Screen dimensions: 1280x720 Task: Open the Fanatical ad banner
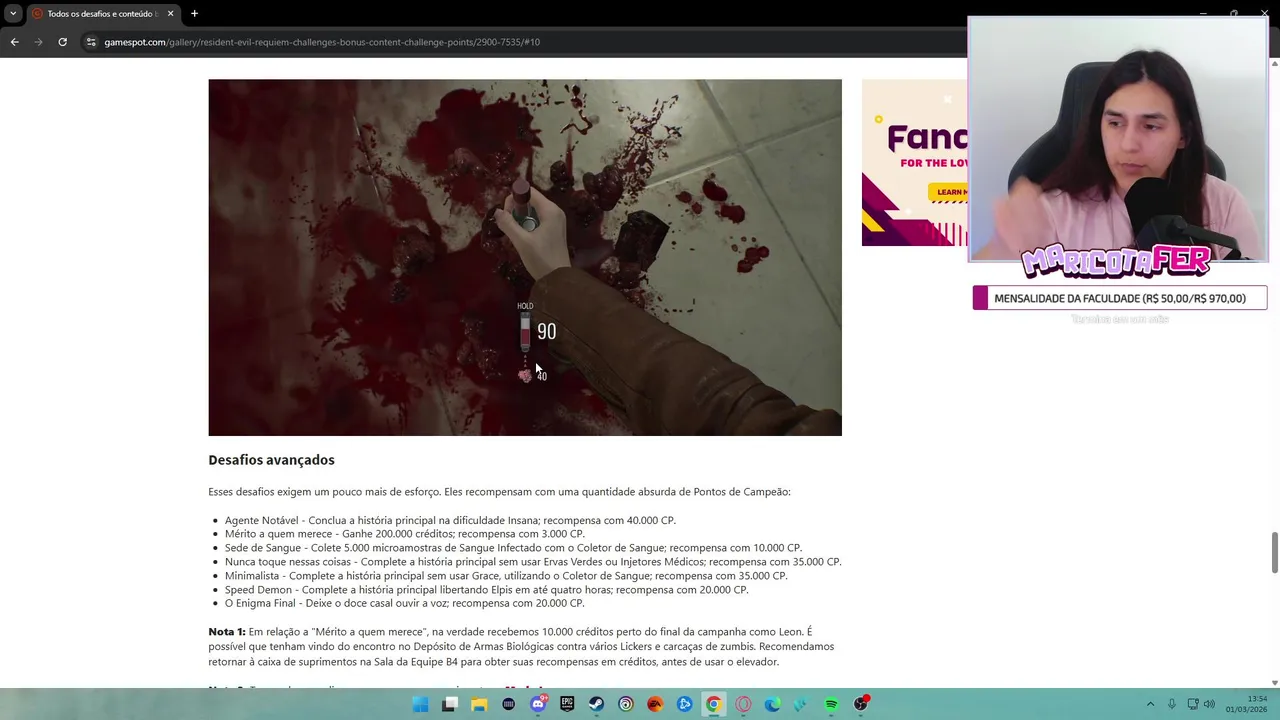coord(914,163)
